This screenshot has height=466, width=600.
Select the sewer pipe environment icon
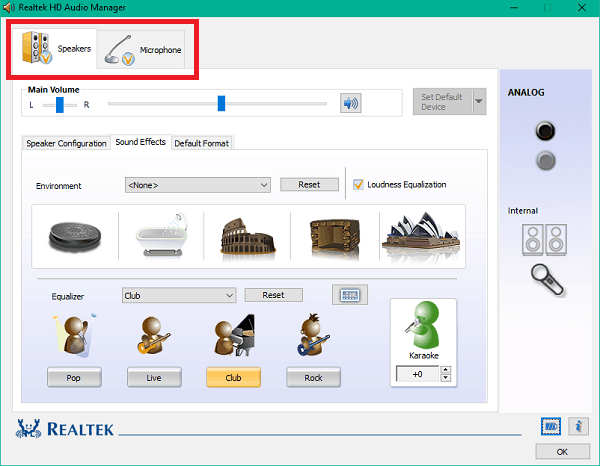pos(75,235)
